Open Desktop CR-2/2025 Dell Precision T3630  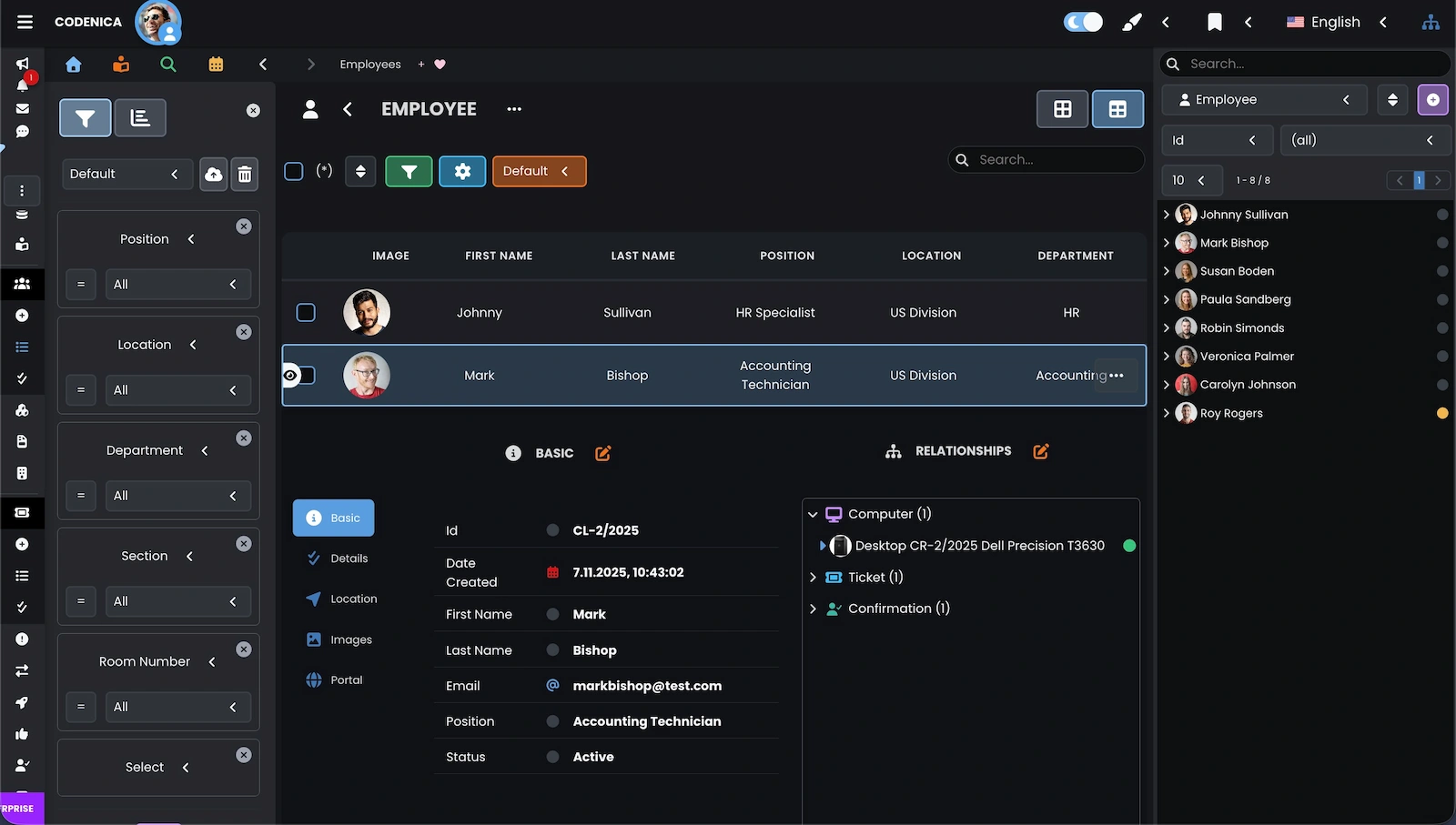tap(979, 546)
